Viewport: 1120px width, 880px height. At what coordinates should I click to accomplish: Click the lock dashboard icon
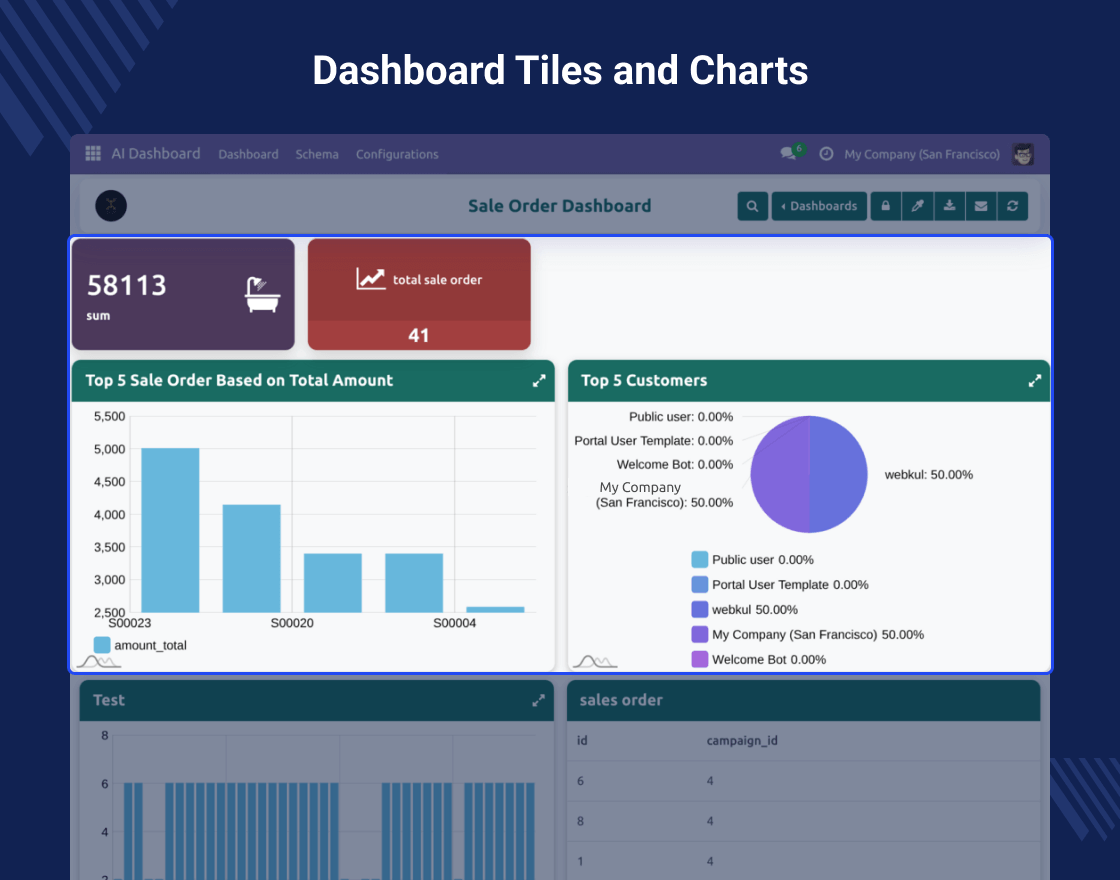click(x=885, y=206)
